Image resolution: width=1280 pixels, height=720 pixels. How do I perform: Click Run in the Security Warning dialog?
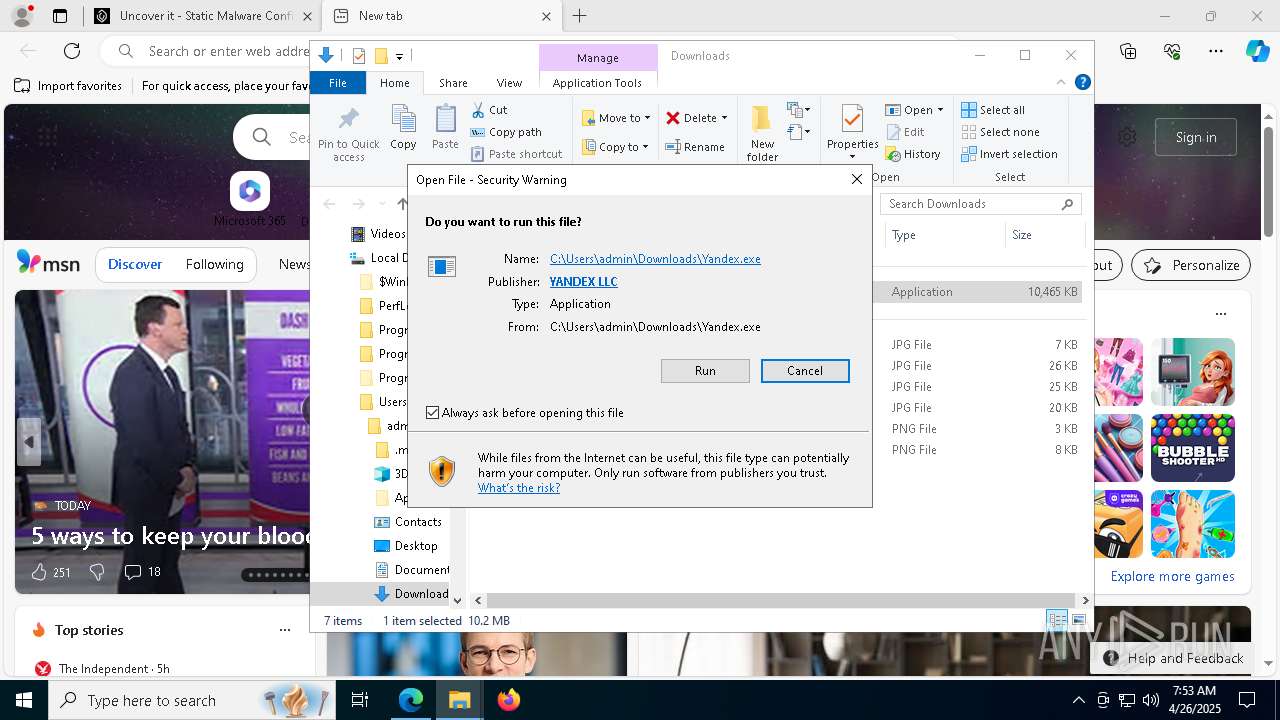tap(705, 371)
